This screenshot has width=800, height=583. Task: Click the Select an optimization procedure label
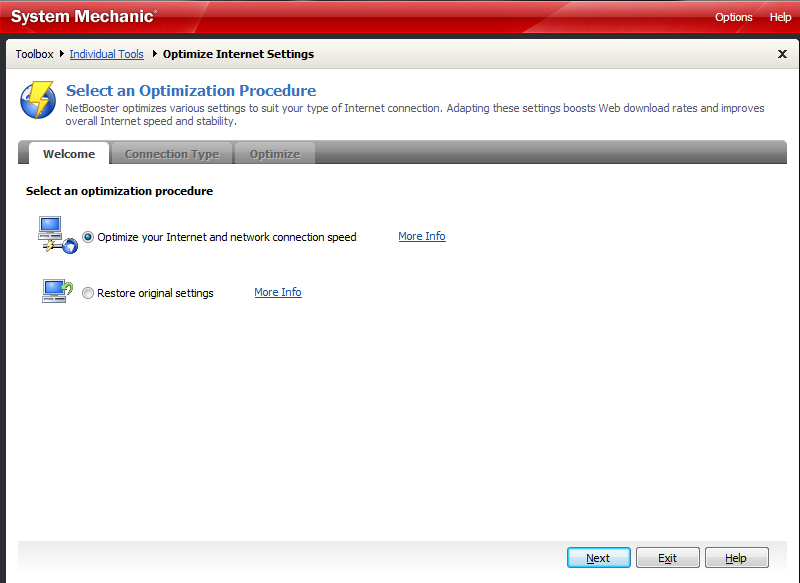(x=119, y=191)
